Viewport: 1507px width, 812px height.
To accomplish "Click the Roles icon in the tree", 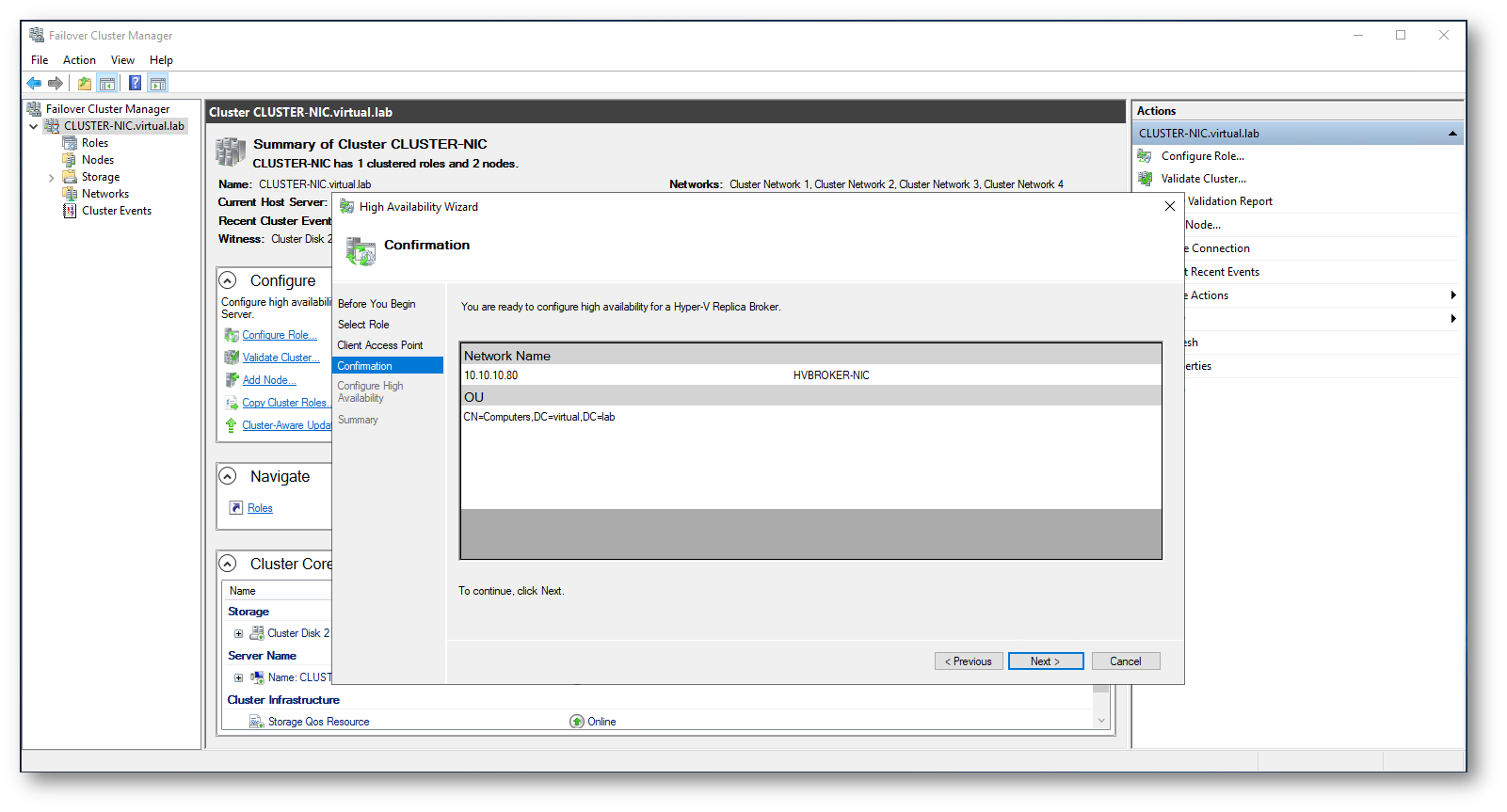I will click(x=70, y=143).
